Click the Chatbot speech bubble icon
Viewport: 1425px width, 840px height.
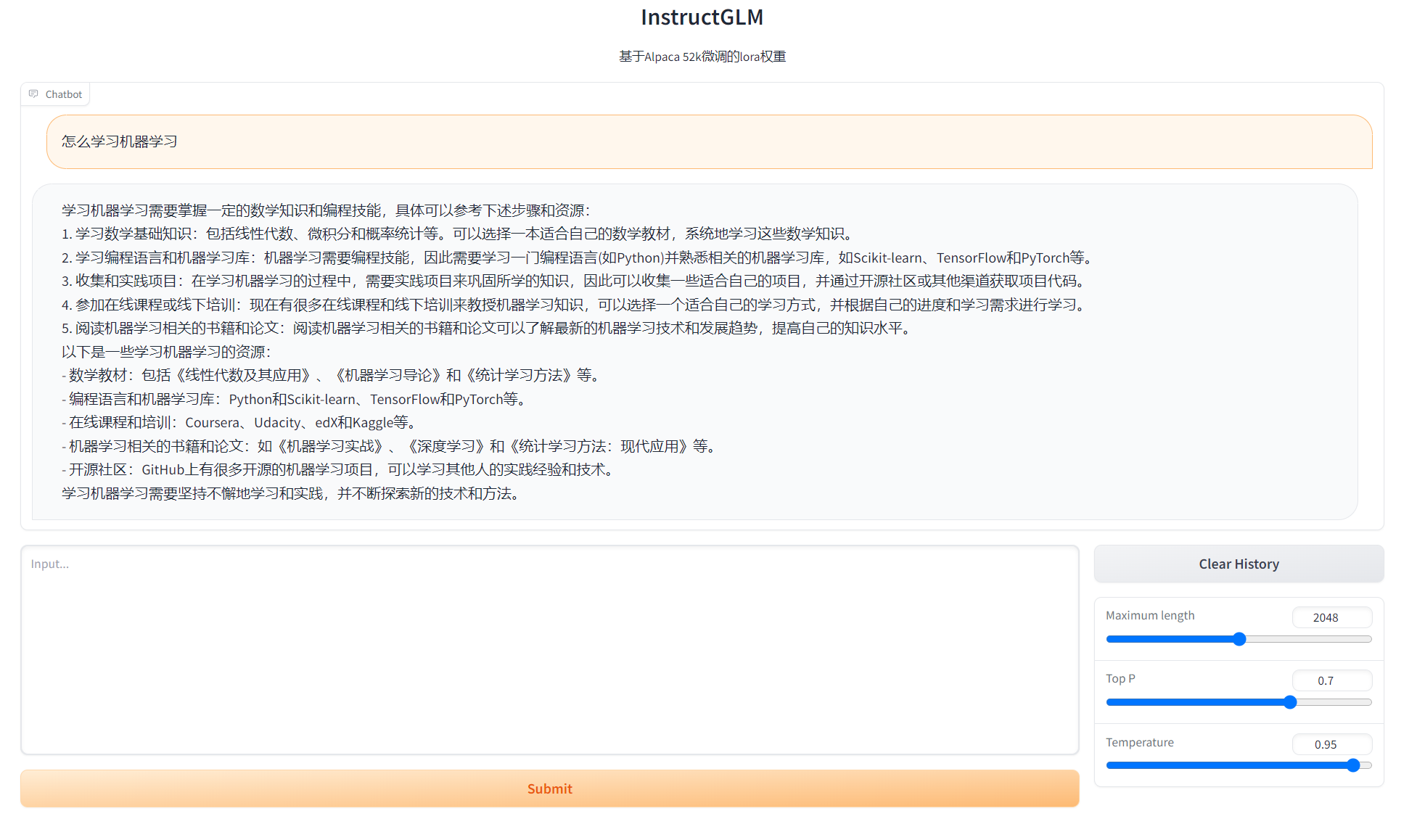tap(33, 94)
